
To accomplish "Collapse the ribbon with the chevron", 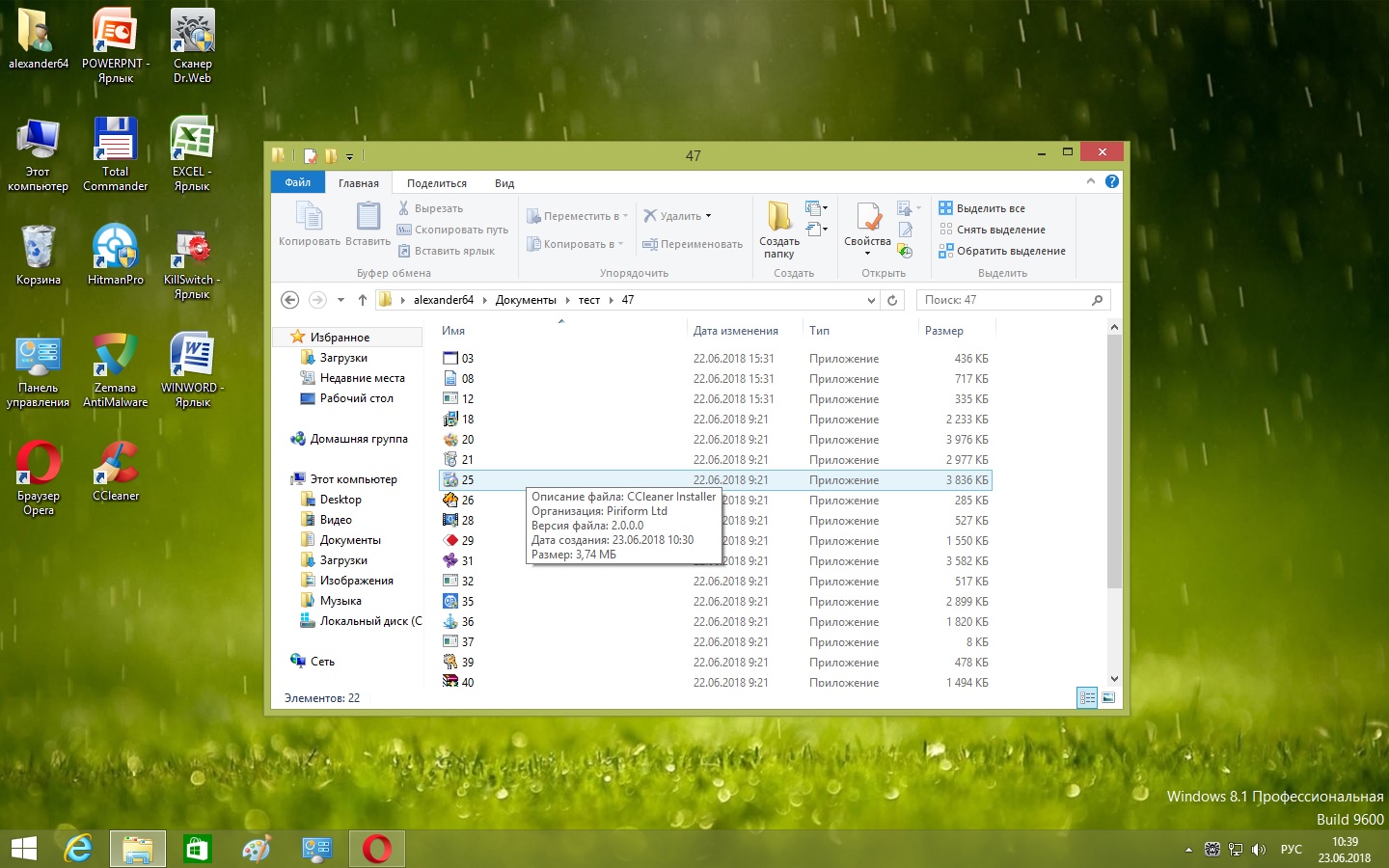I will 1091,181.
